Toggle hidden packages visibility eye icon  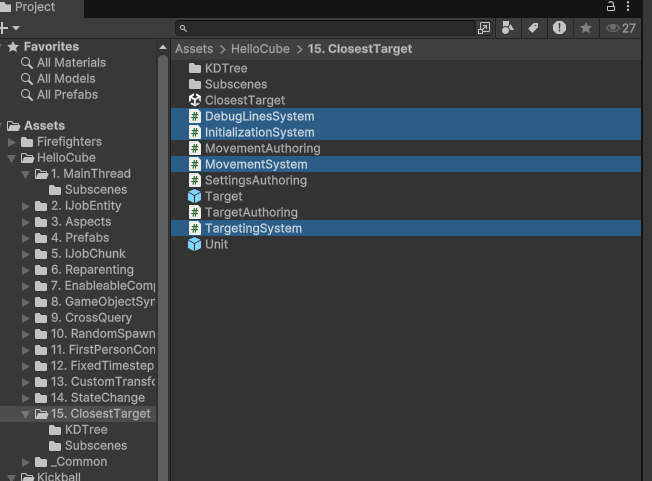click(x=620, y=28)
